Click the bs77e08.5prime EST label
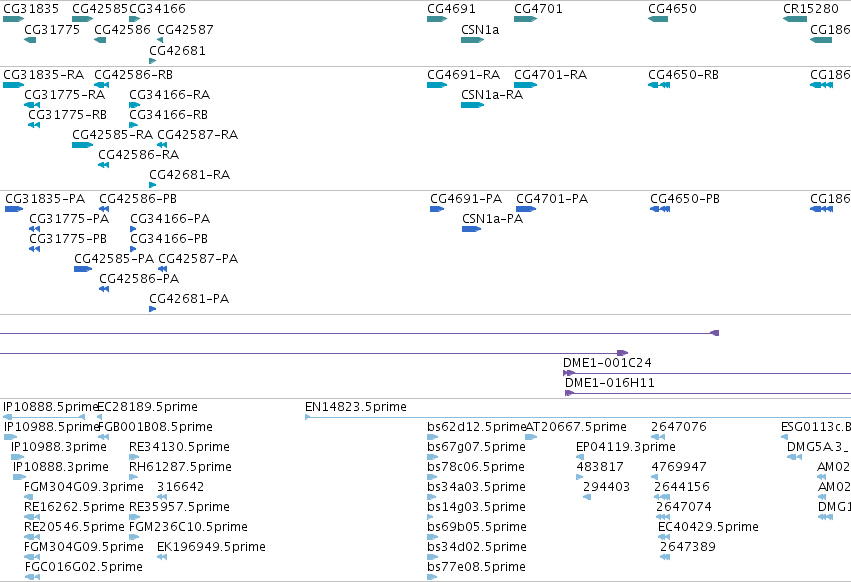 477,567
